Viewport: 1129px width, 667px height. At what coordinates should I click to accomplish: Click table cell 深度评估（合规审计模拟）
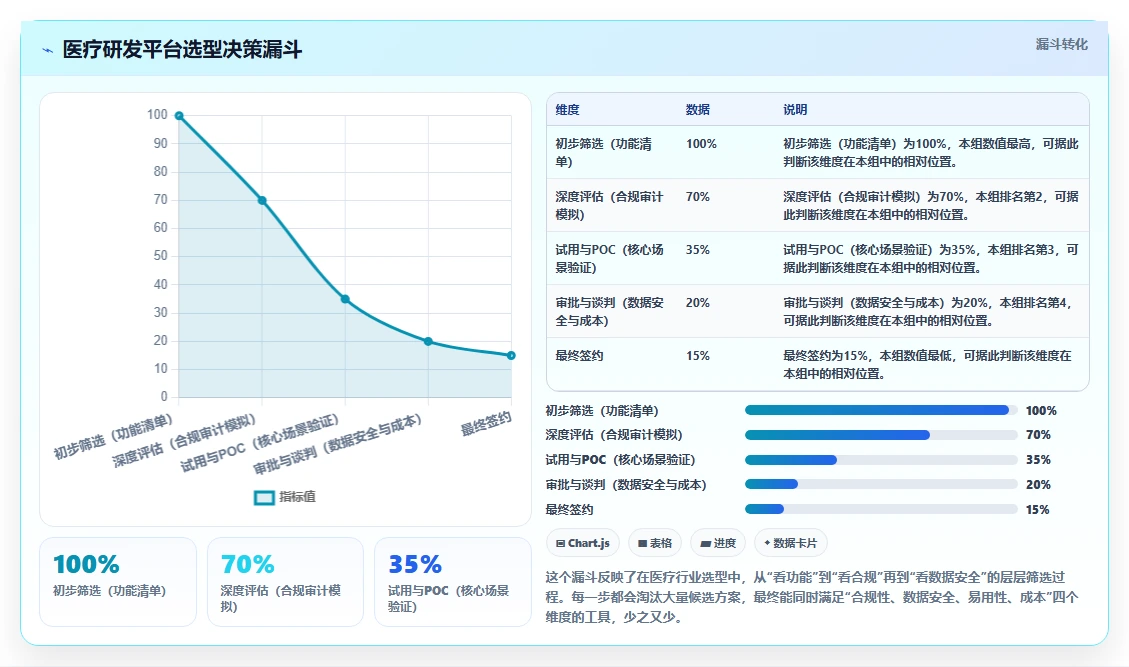609,205
